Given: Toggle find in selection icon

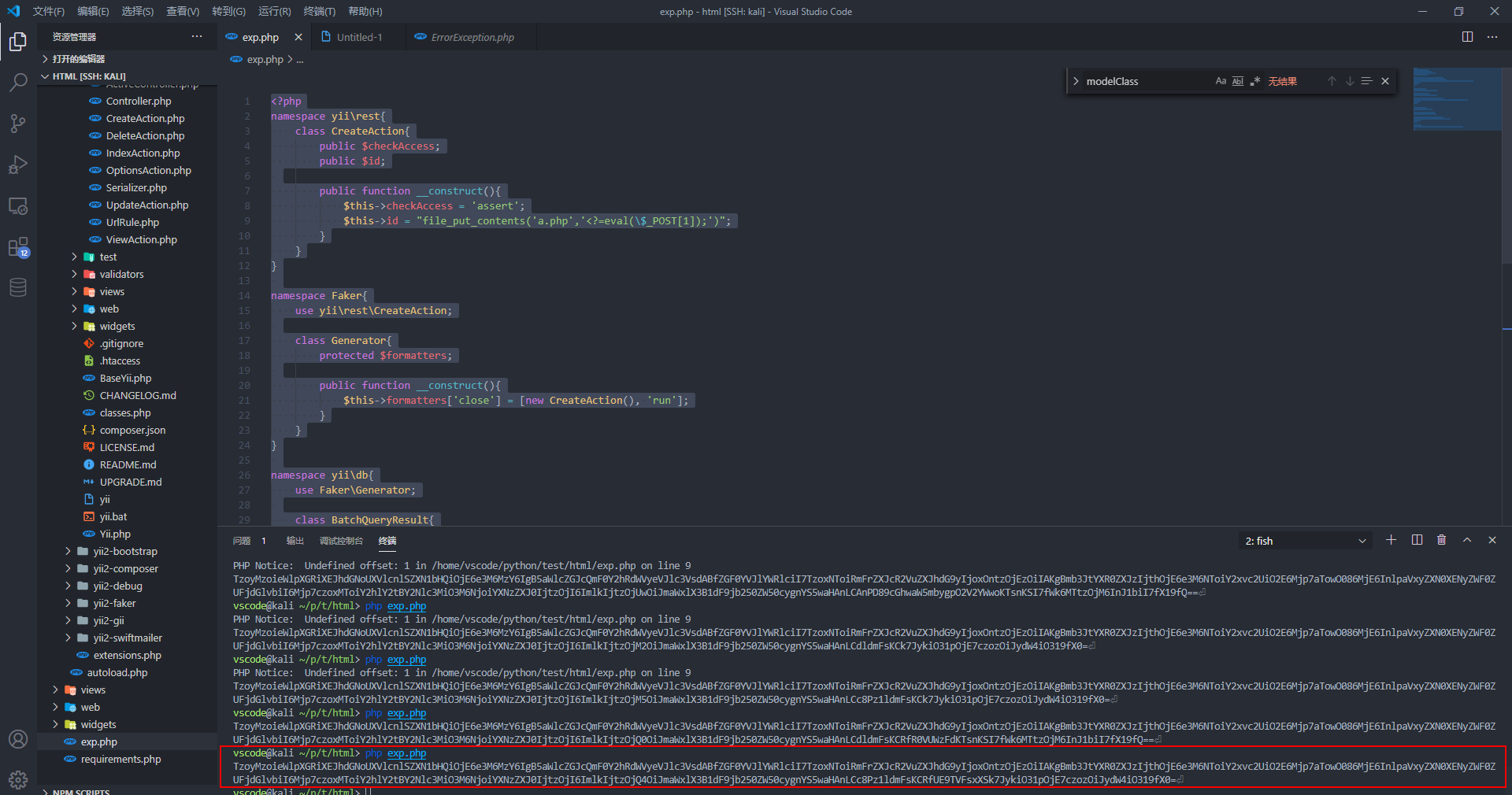Looking at the screenshot, I should point(1367,81).
